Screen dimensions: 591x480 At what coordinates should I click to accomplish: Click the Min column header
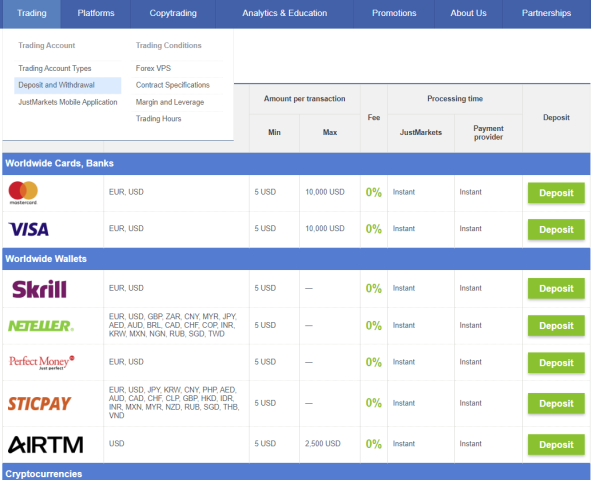pos(274,132)
